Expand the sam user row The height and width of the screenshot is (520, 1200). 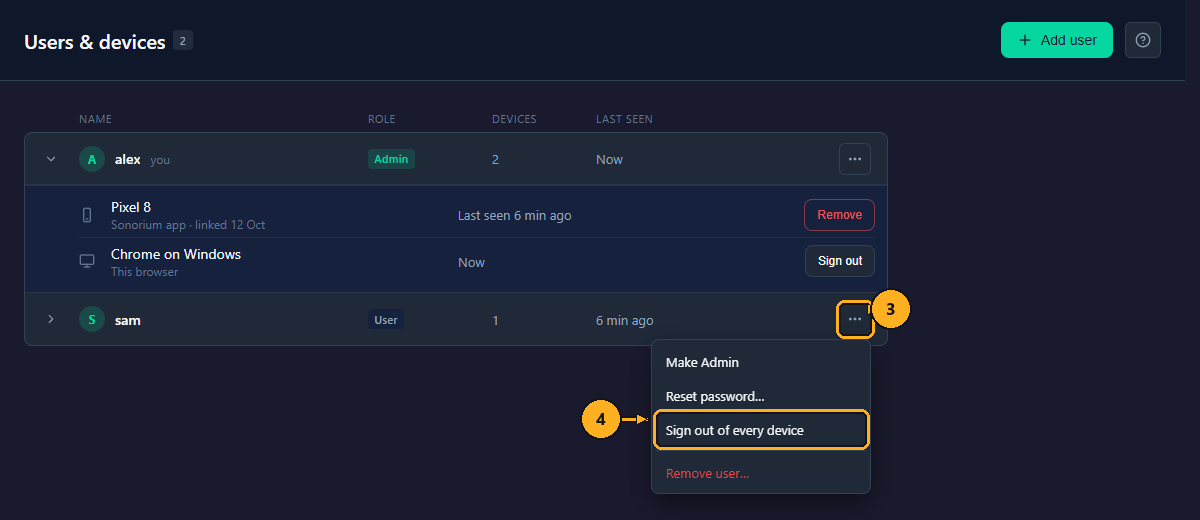tap(51, 319)
